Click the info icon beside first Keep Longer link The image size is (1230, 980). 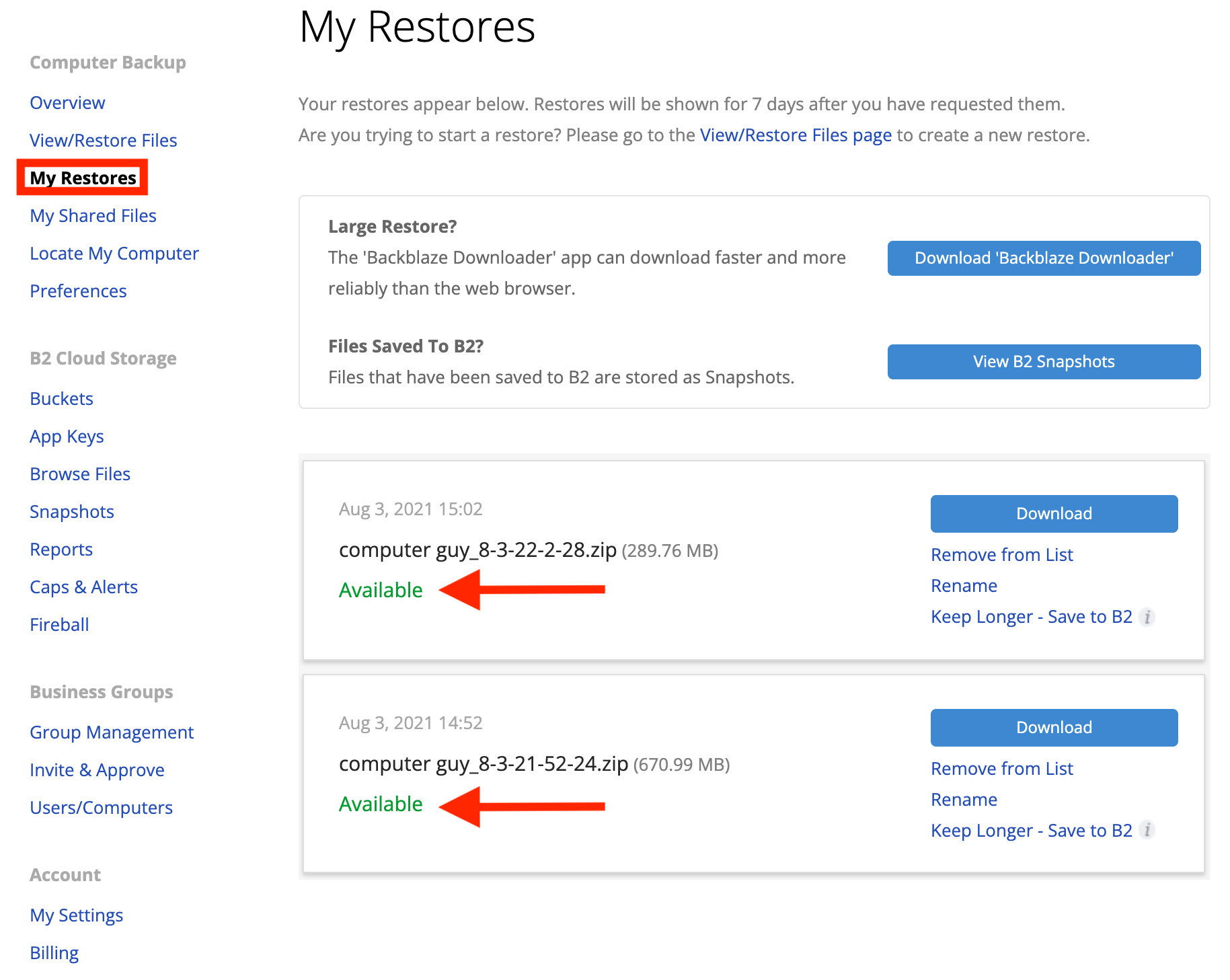coord(1147,617)
